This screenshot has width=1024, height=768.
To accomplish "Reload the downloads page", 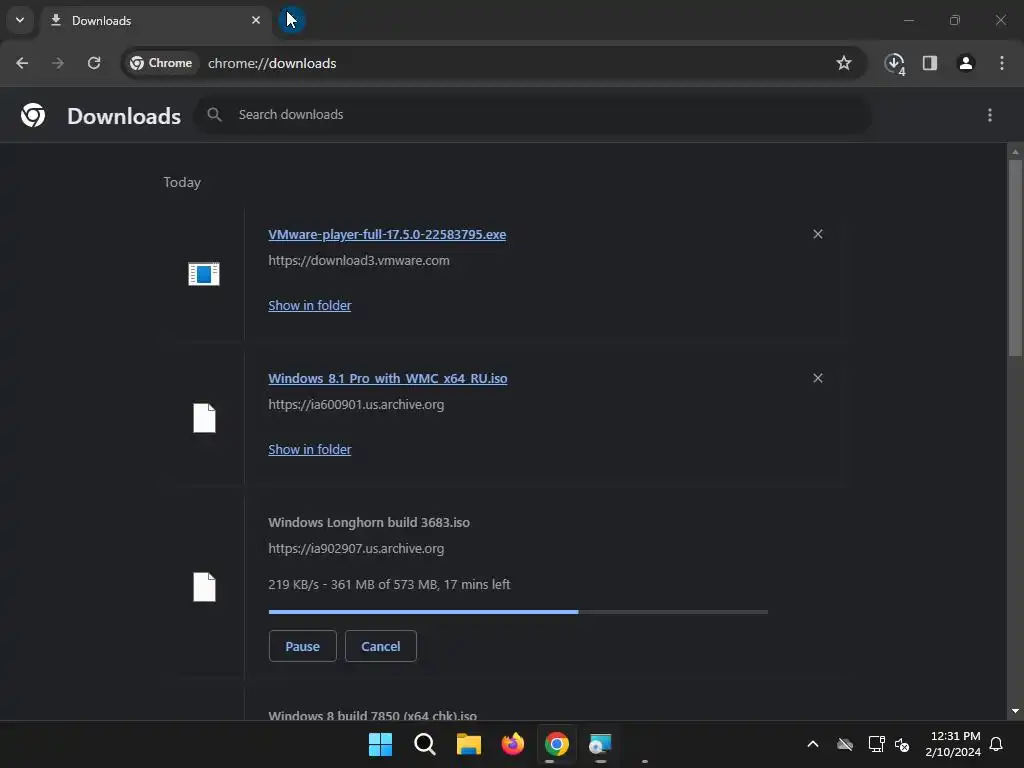I will point(94,63).
